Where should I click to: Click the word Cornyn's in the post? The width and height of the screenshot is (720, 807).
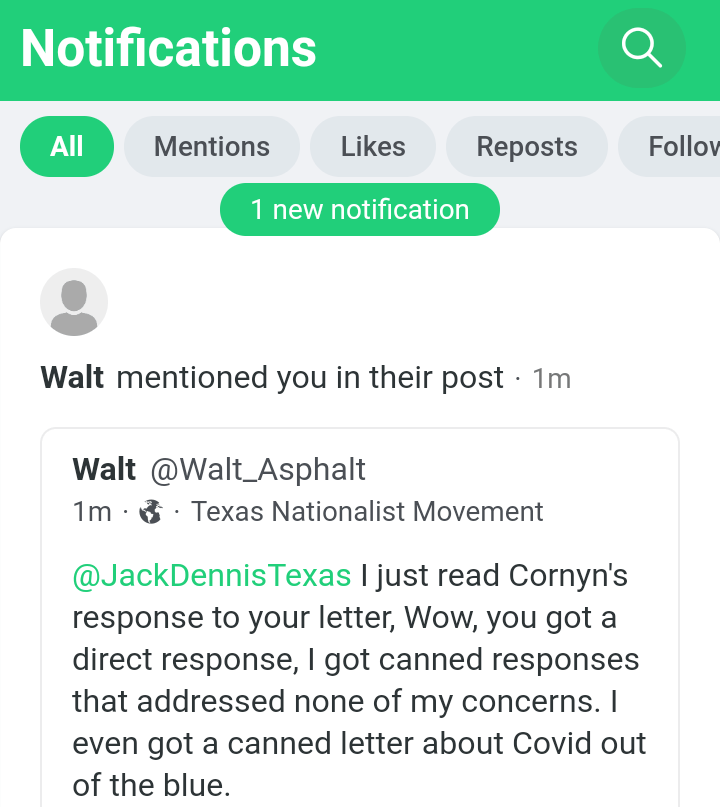coord(569,576)
